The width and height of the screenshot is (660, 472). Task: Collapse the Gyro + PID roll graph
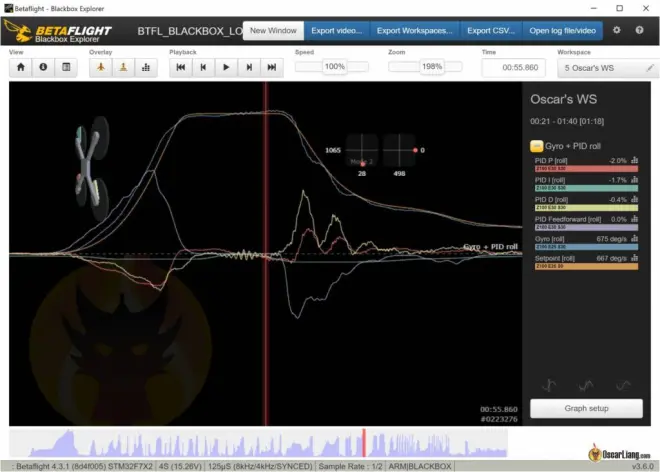[x=536, y=146]
